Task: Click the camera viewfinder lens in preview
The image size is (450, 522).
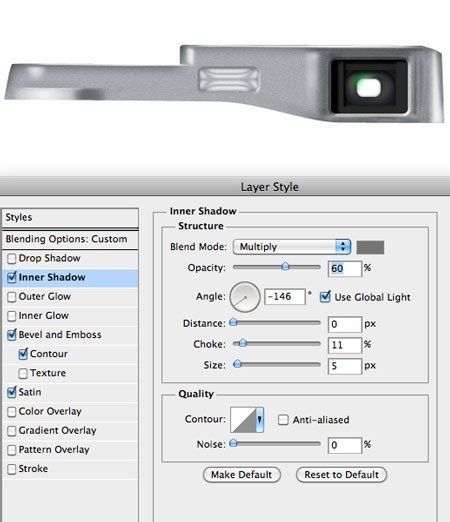Action: point(369,87)
